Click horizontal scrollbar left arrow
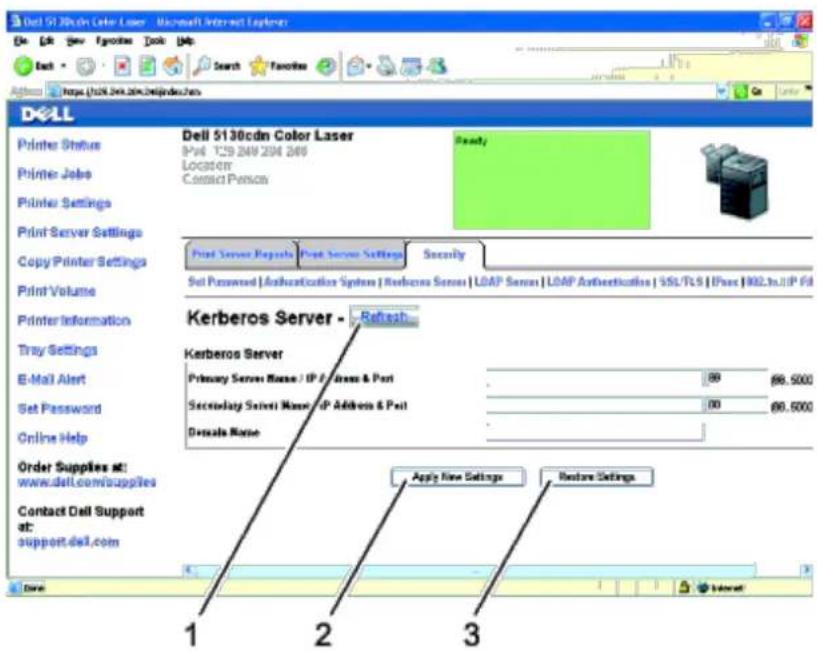The width and height of the screenshot is (817, 651). [x=190, y=570]
